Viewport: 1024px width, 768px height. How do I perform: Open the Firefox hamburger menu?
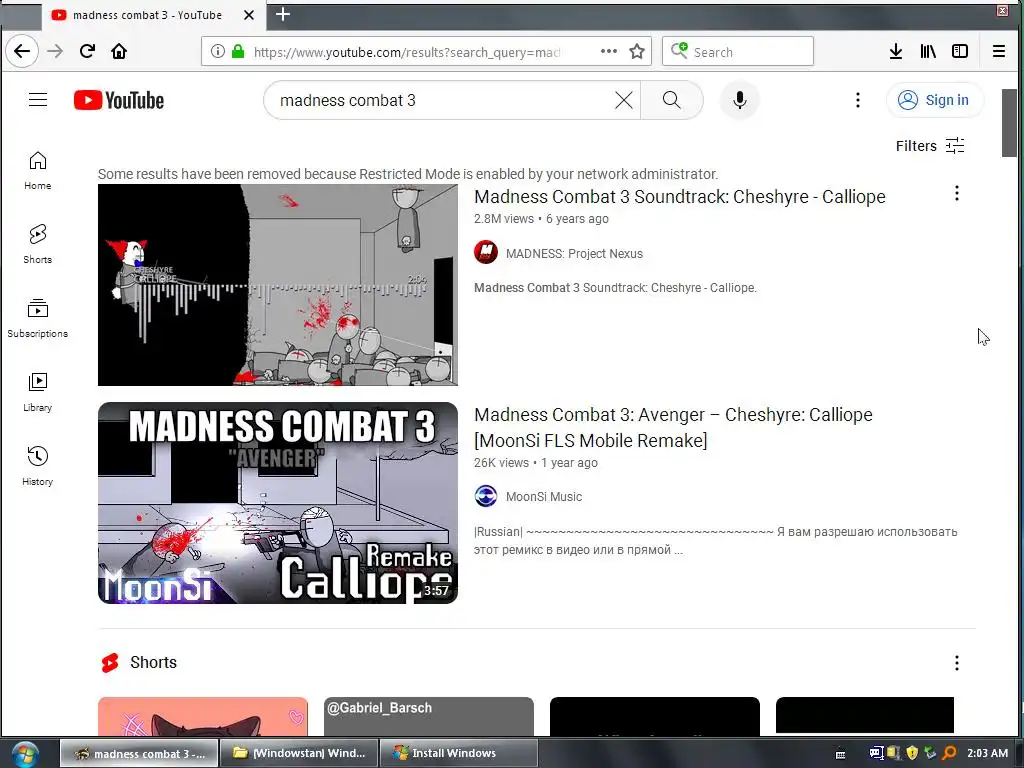click(x=999, y=51)
